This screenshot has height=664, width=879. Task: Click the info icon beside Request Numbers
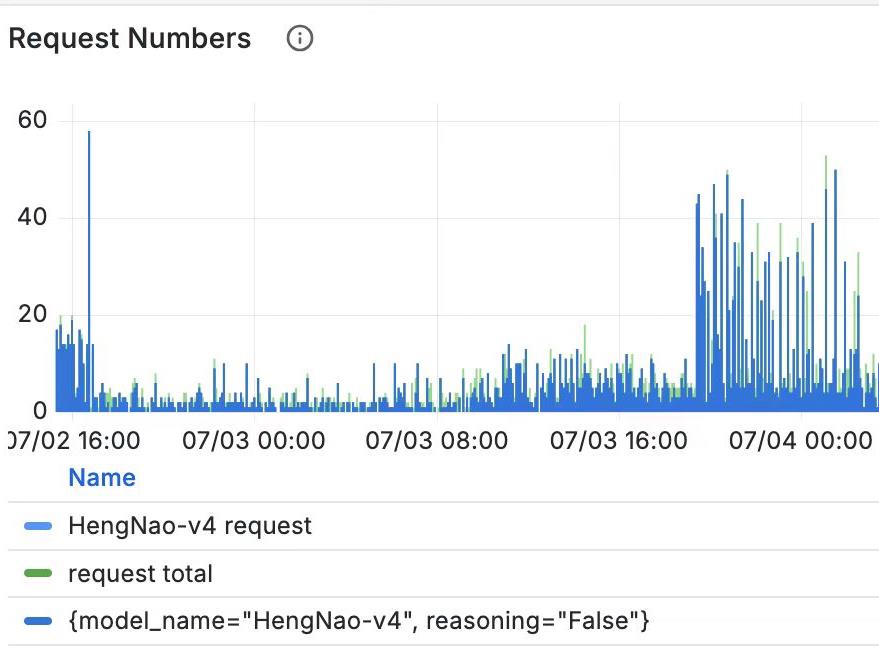[300, 39]
